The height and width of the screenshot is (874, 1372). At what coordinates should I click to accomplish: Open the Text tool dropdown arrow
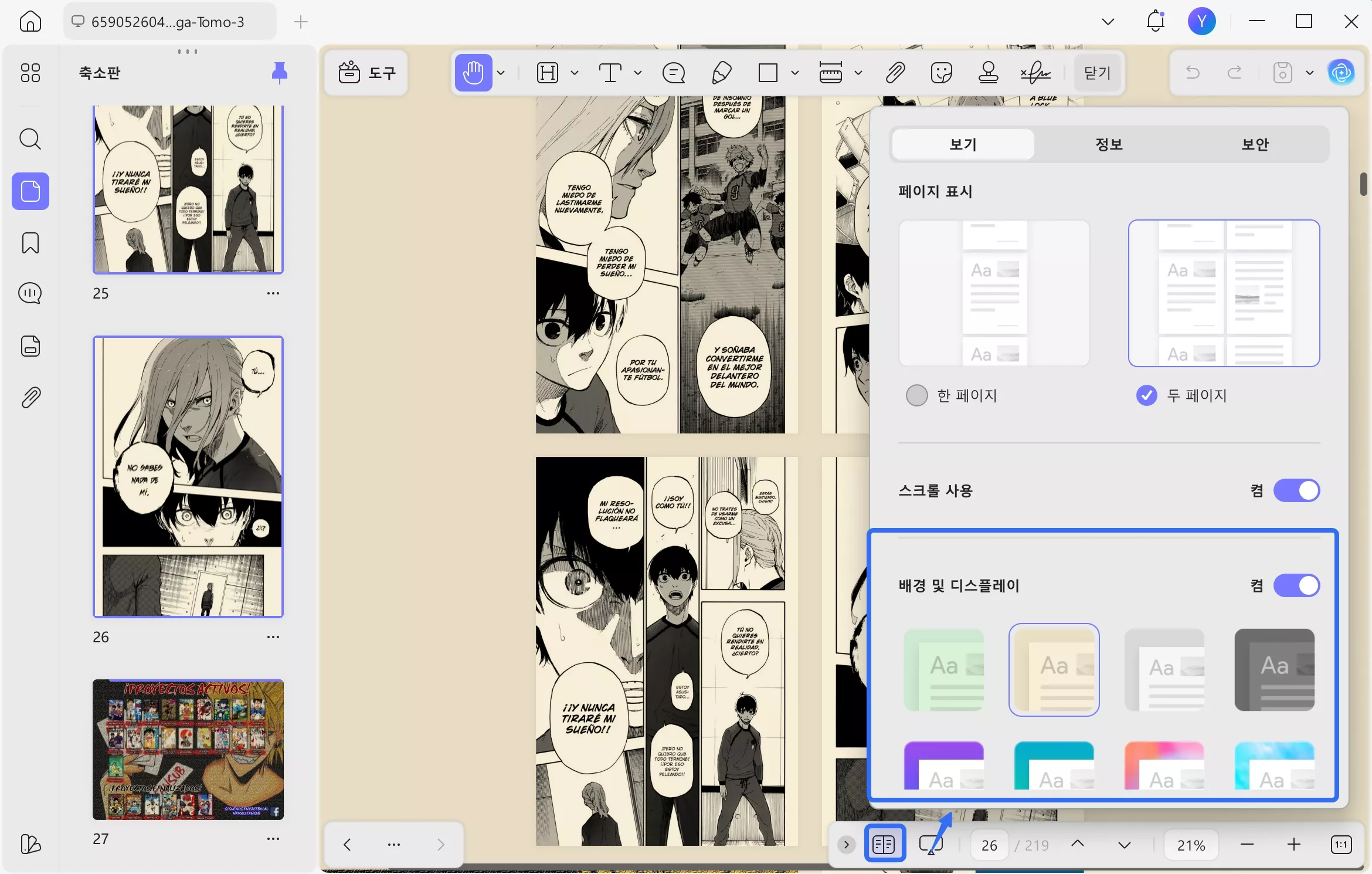[x=638, y=72]
